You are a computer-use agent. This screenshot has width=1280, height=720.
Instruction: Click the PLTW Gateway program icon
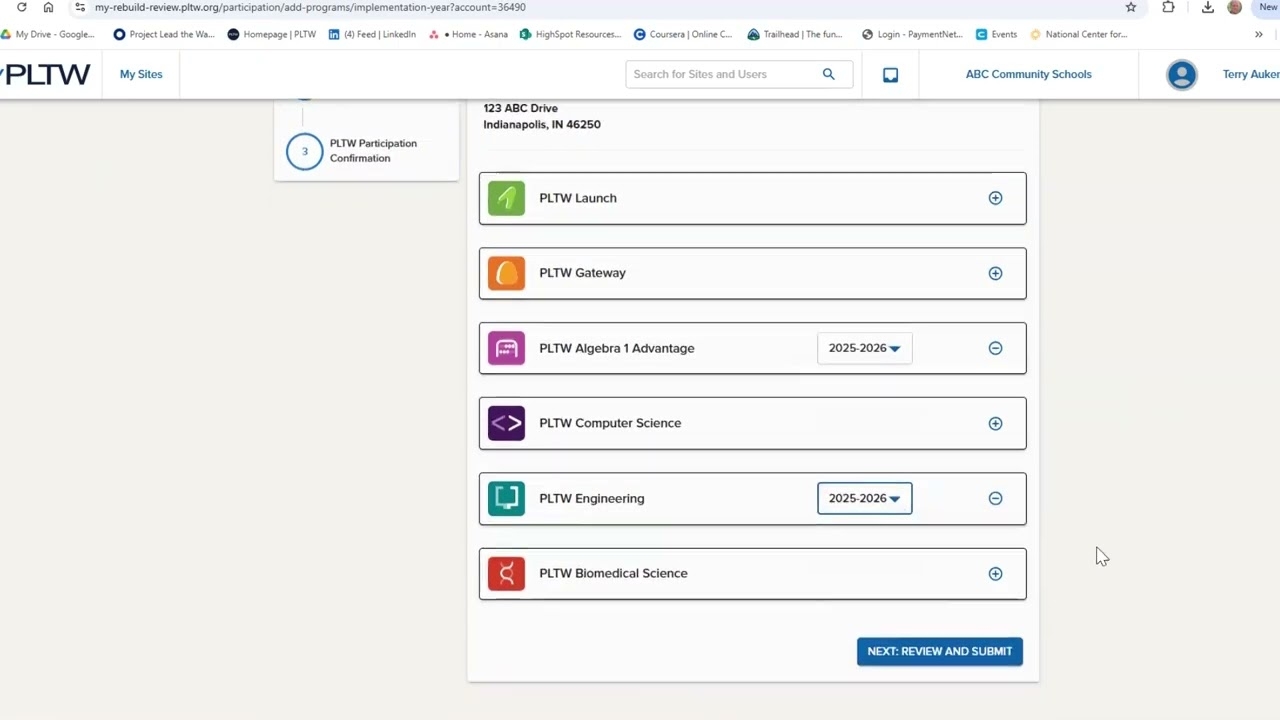[505, 272]
